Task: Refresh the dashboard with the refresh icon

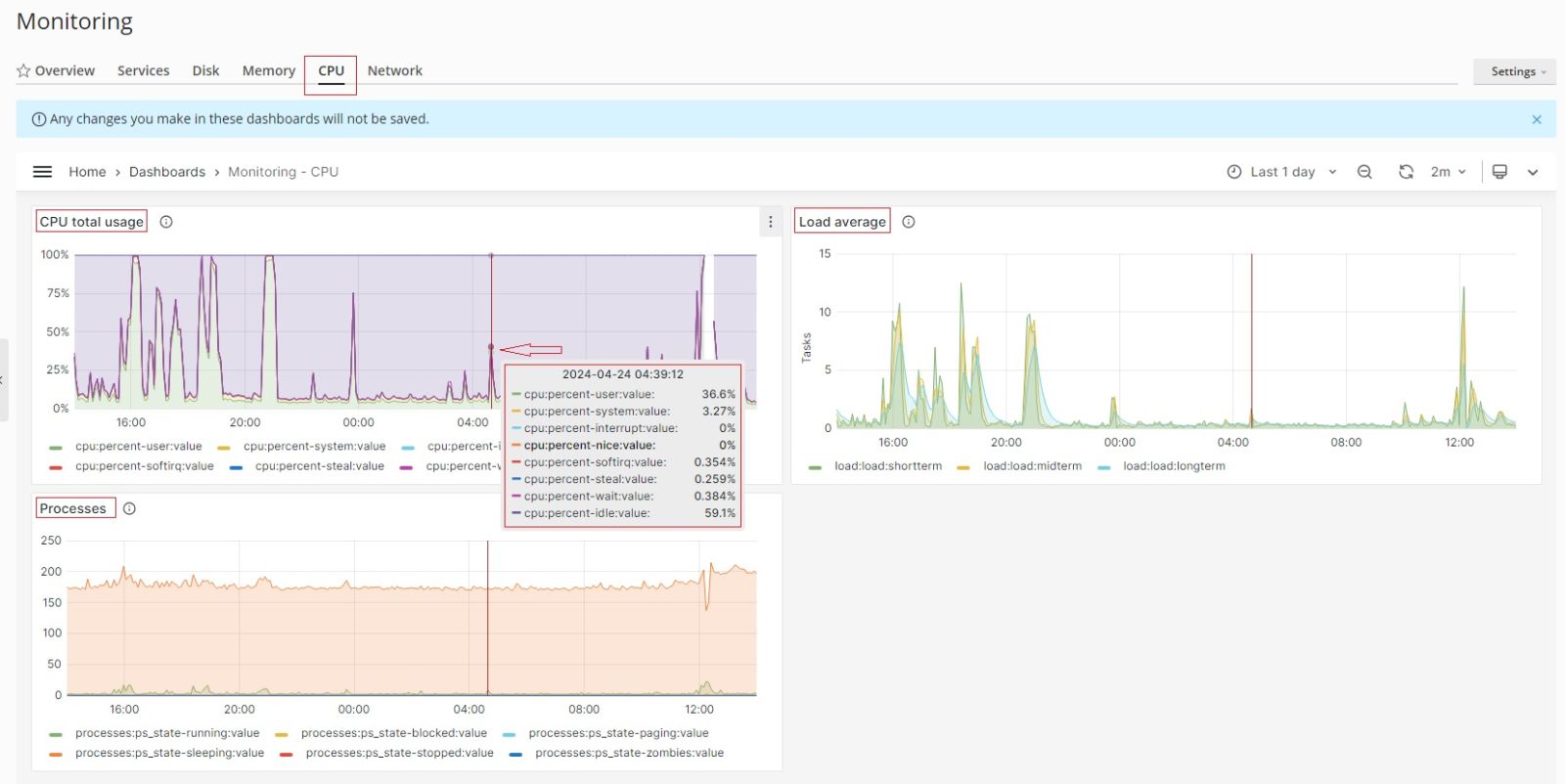Action: pyautogui.click(x=1406, y=172)
